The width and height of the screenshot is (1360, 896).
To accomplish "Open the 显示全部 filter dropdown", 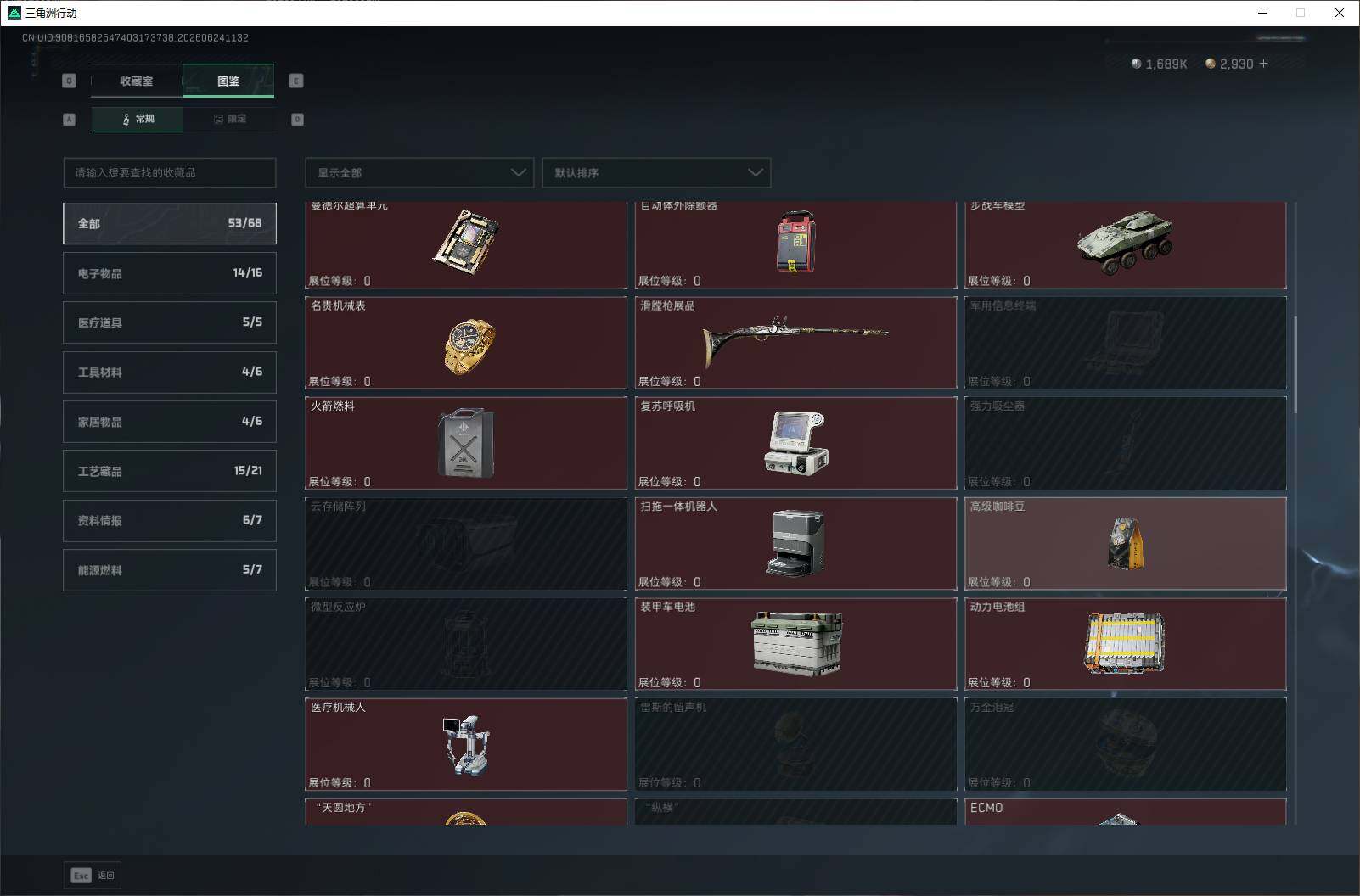I will [419, 172].
